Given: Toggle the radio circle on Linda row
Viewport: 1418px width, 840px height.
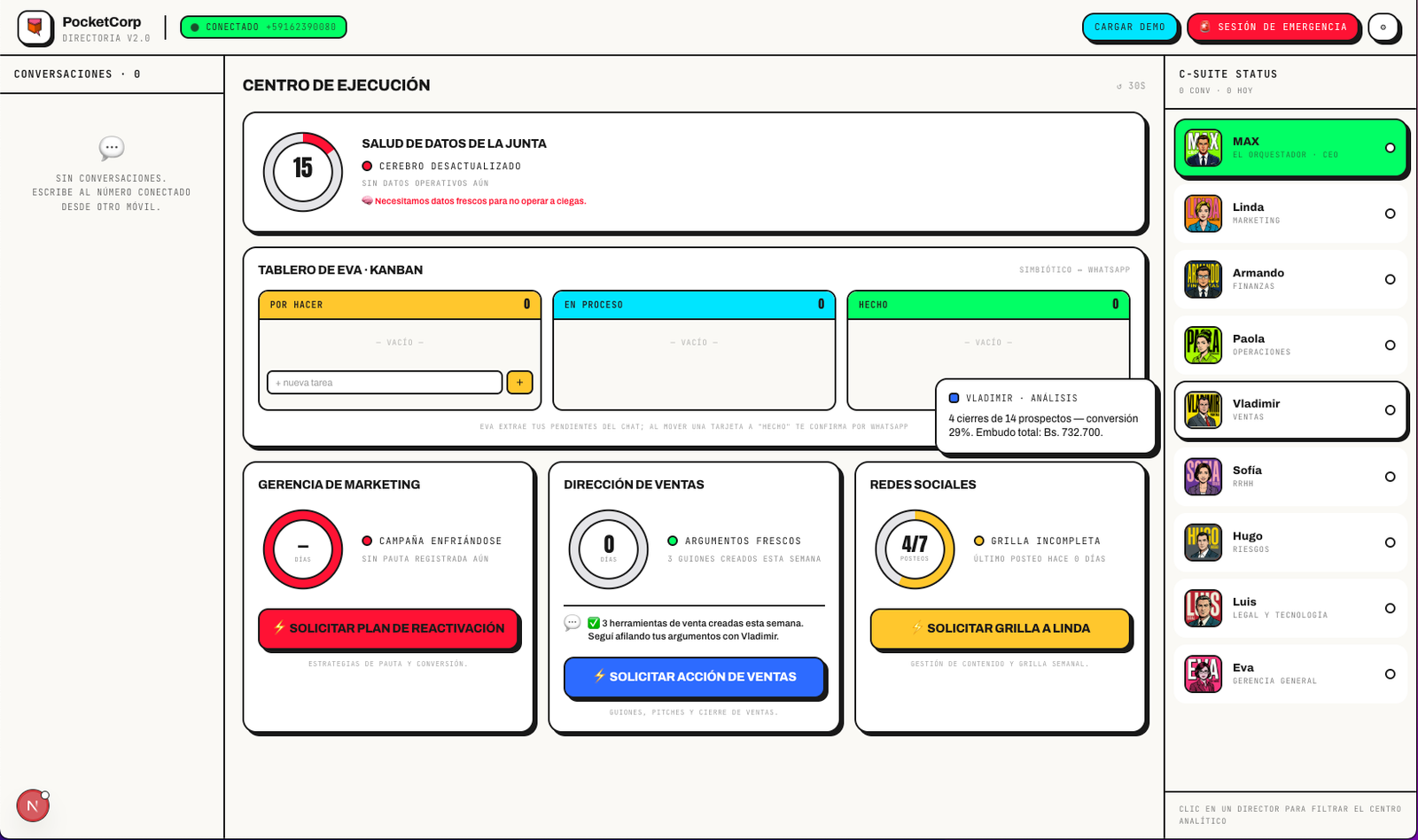Looking at the screenshot, I should [1390, 214].
